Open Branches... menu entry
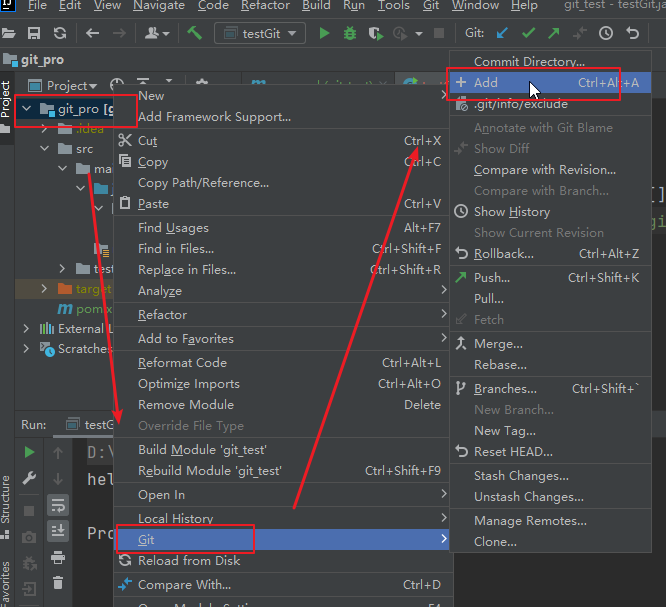The height and width of the screenshot is (607, 666). [x=550, y=389]
